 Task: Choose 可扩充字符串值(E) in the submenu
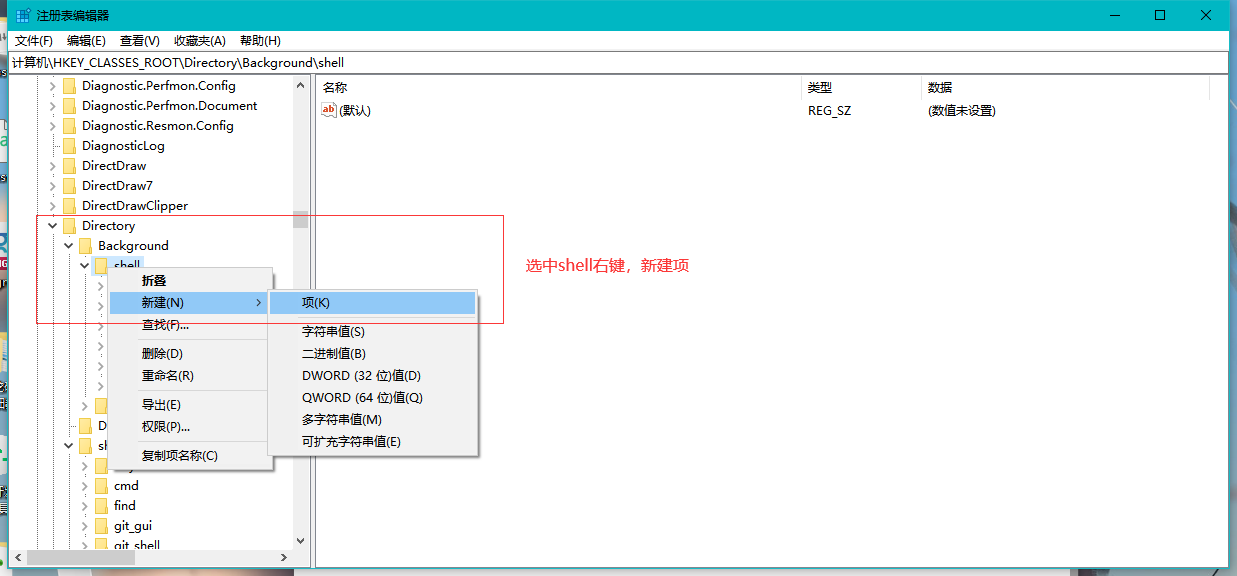373,442
